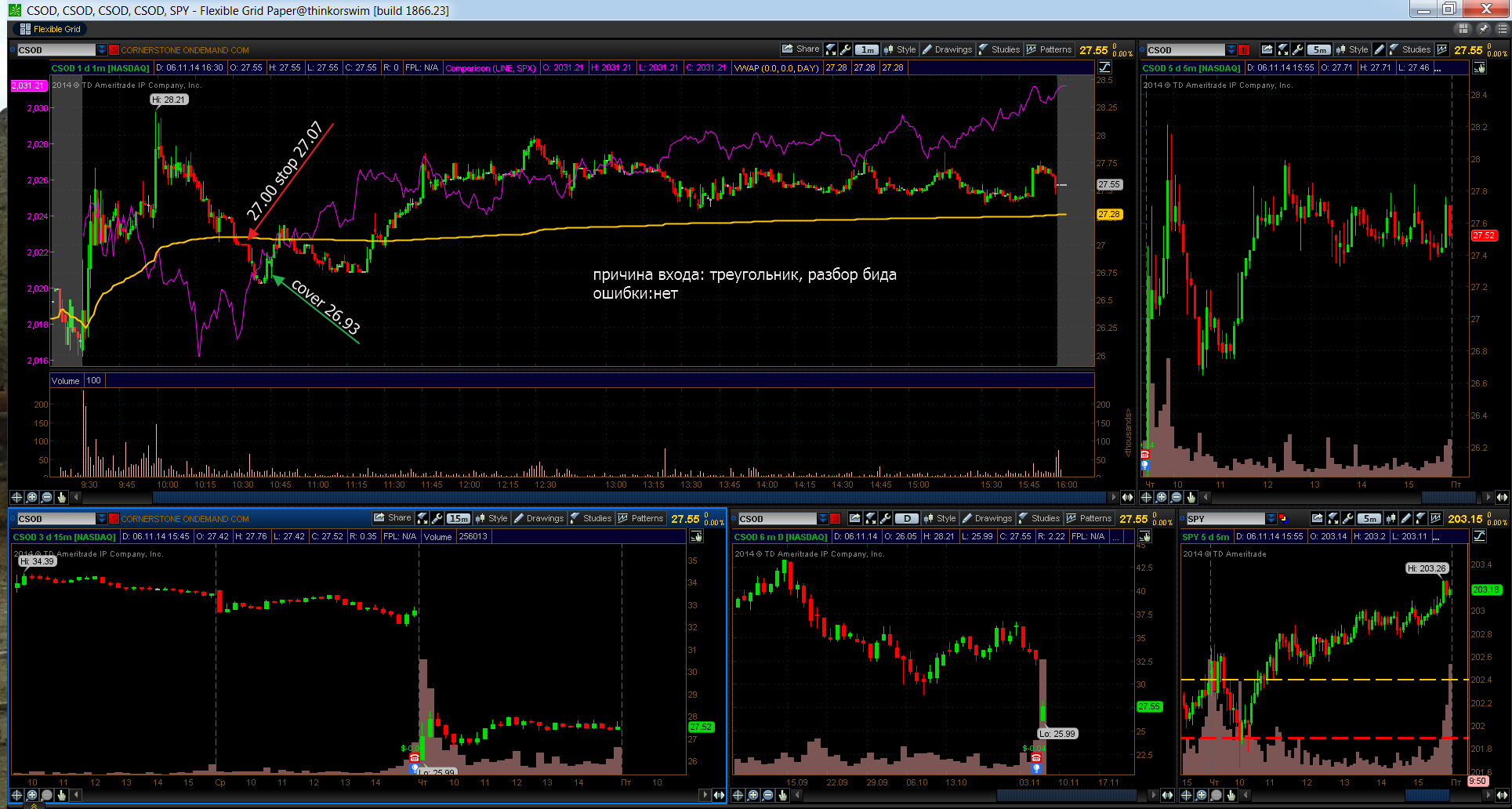Select pan hand tool below 15m chart
This screenshot has height=809, width=1512.
point(62,795)
